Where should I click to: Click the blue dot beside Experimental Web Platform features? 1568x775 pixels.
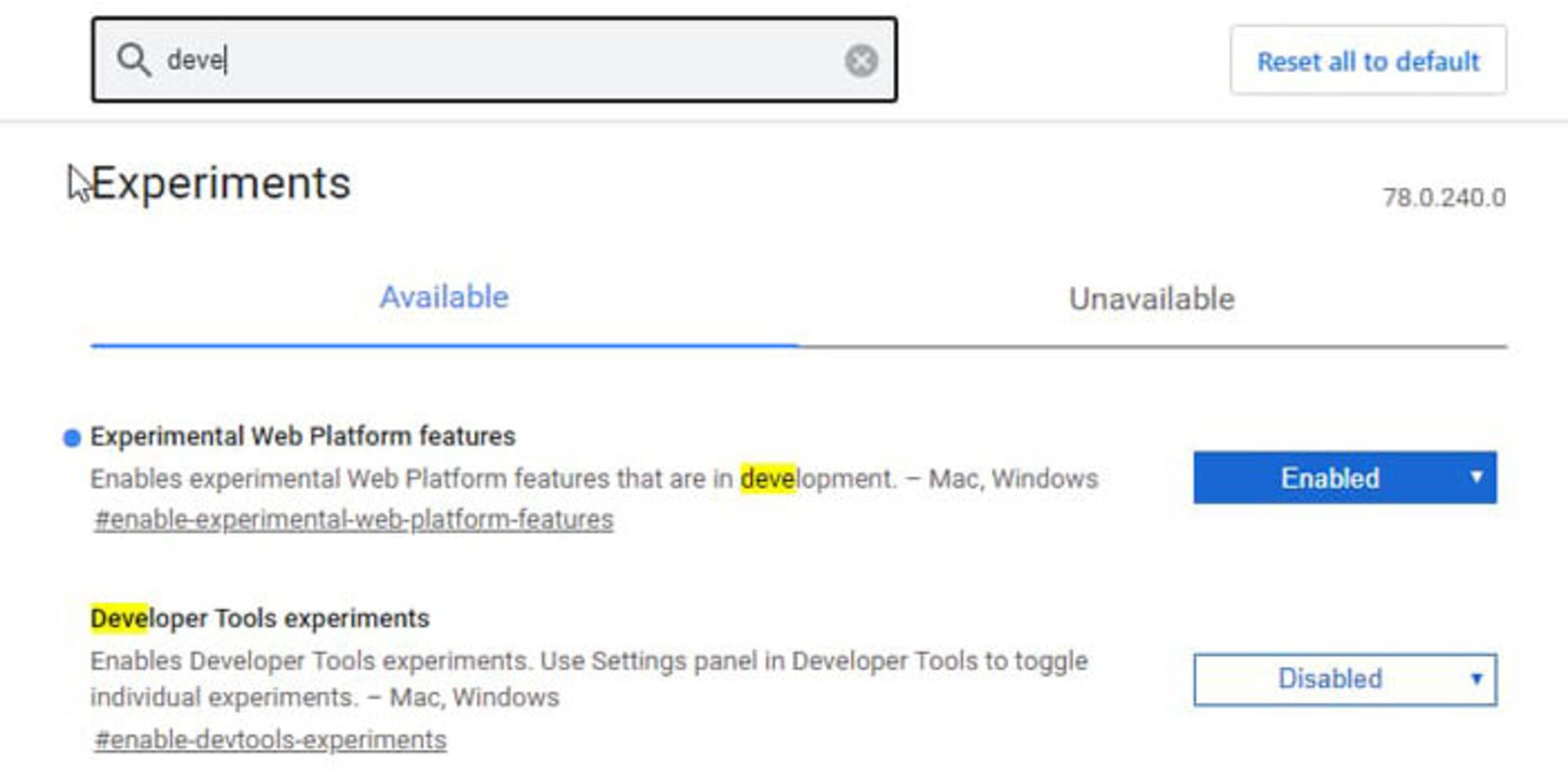tap(72, 439)
